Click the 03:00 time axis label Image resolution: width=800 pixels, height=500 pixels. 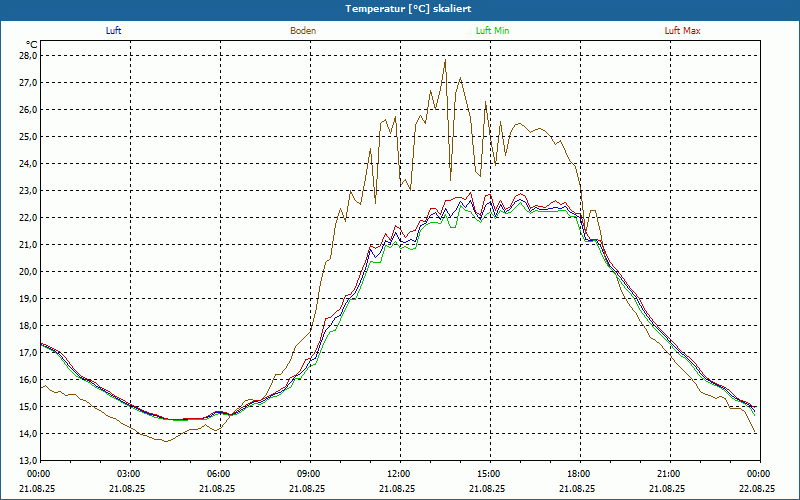pos(131,474)
